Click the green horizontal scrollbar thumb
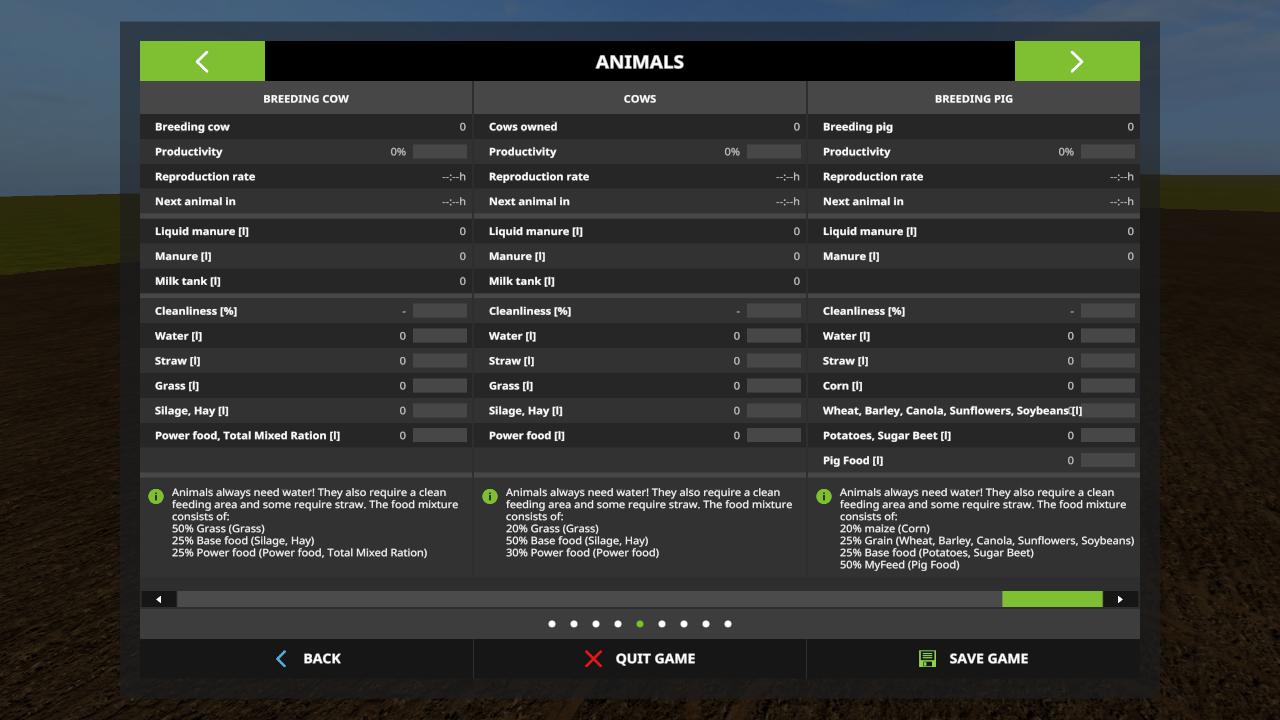Image resolution: width=1280 pixels, height=720 pixels. (1052, 599)
